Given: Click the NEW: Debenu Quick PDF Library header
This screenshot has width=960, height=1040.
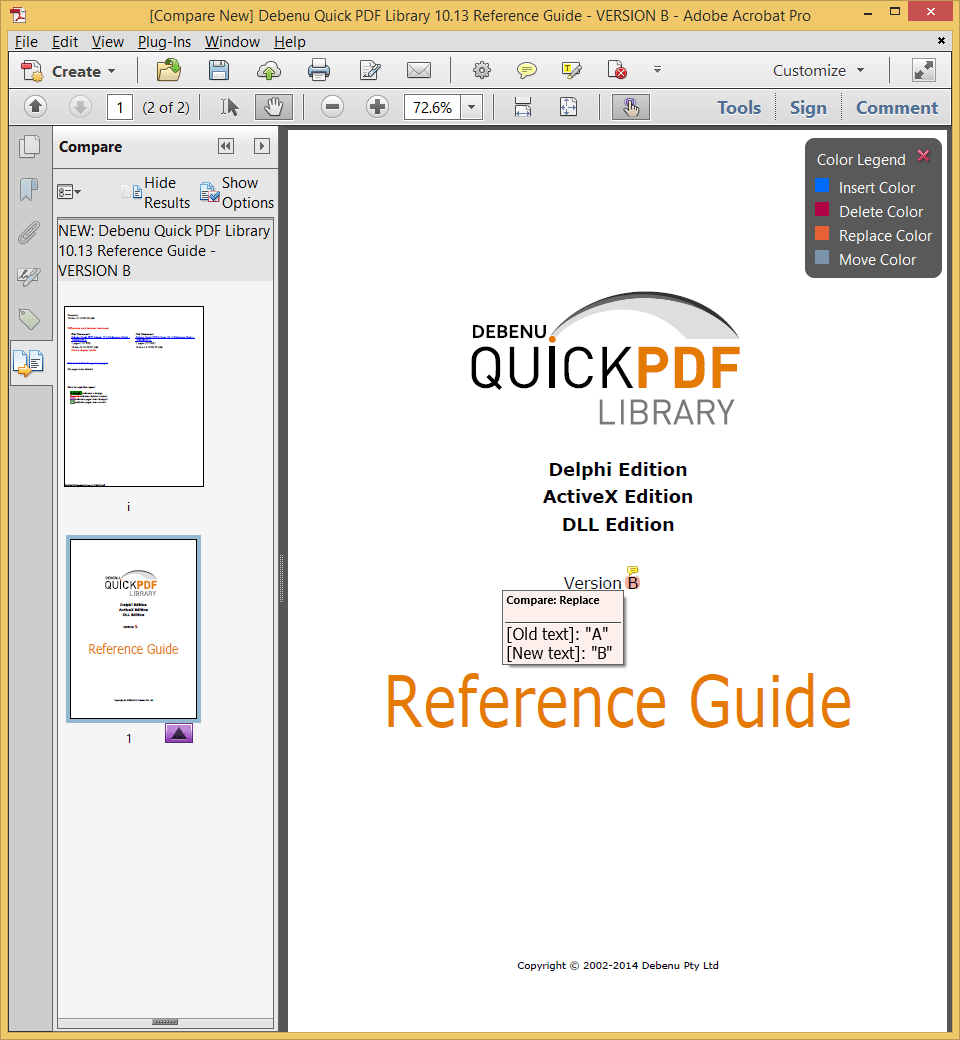Looking at the screenshot, I should [165, 250].
